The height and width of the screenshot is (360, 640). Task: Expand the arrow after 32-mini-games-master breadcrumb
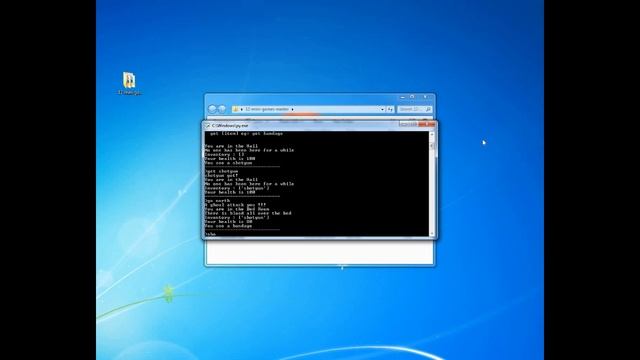click(x=292, y=109)
